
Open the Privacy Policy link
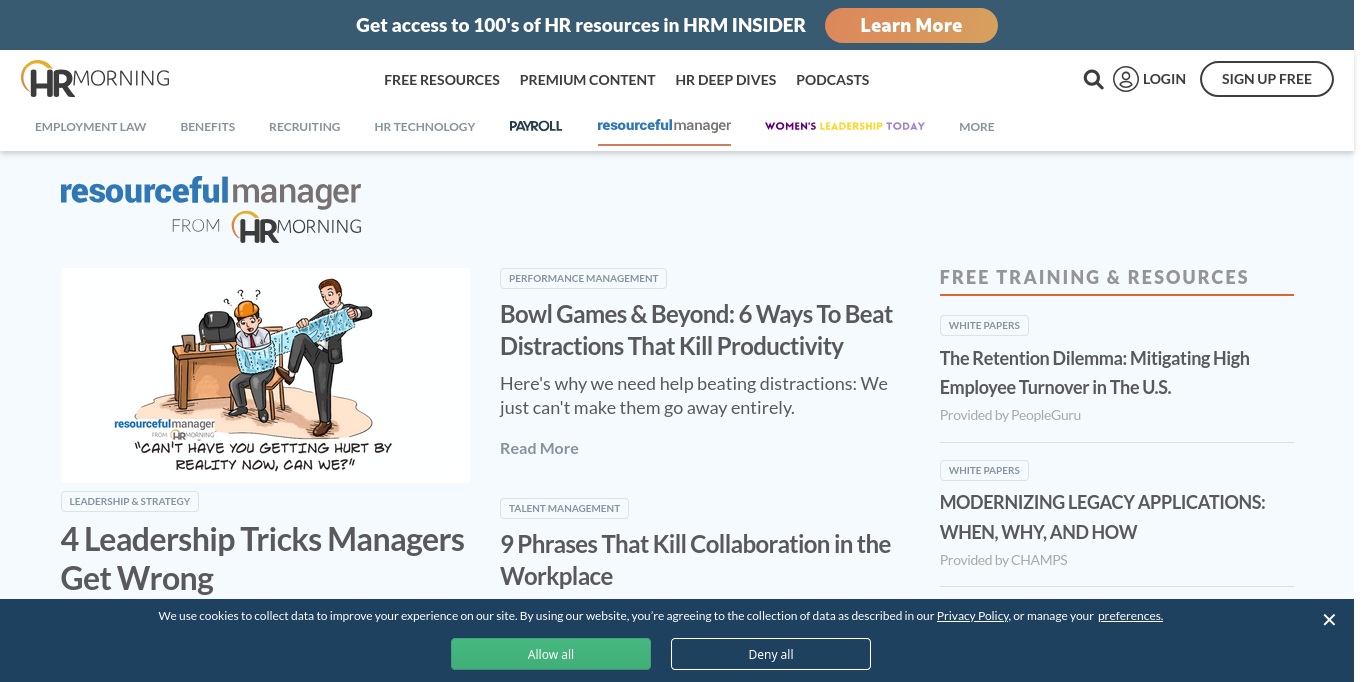[x=973, y=616]
